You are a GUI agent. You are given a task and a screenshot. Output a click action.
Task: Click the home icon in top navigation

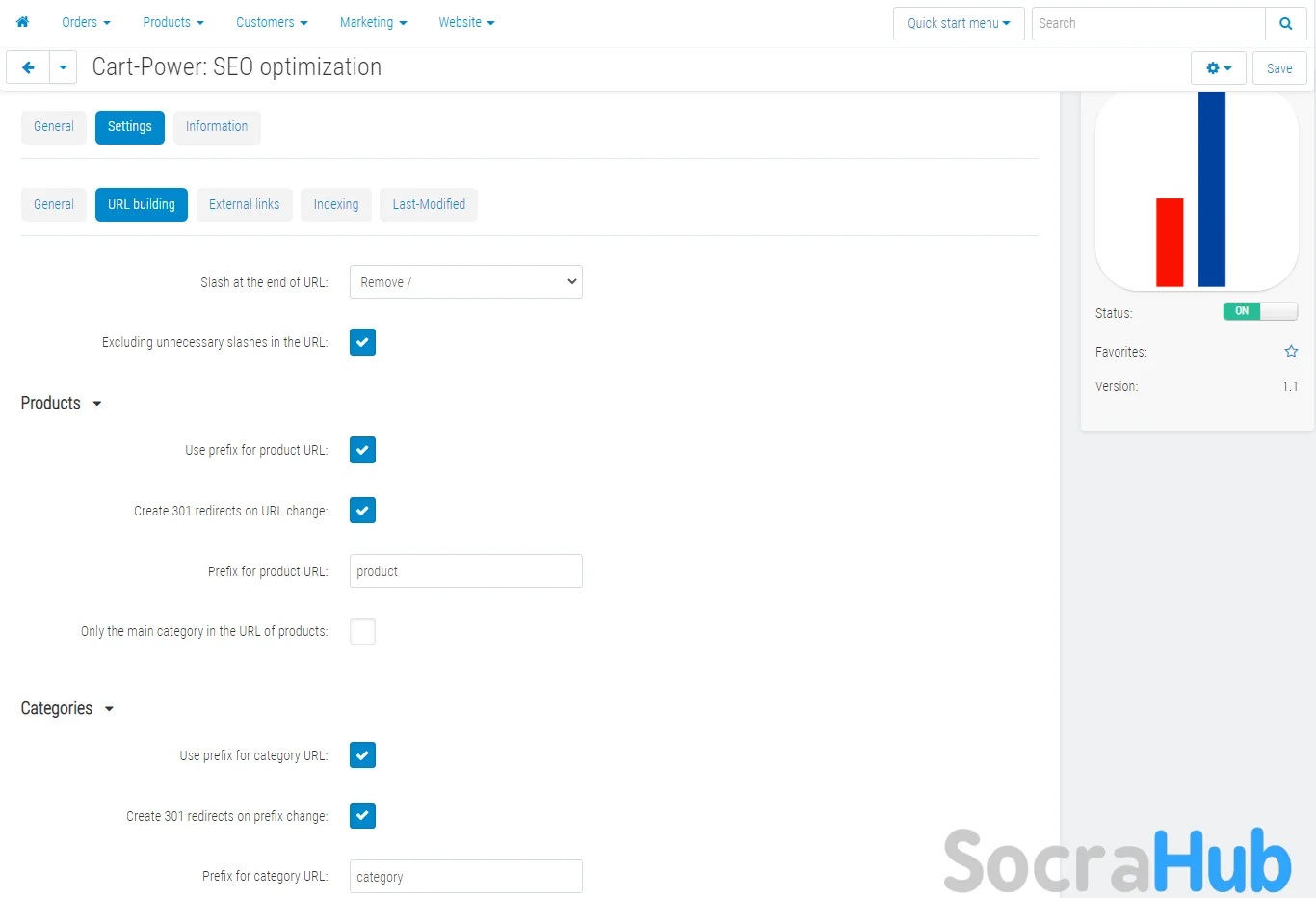(22, 22)
